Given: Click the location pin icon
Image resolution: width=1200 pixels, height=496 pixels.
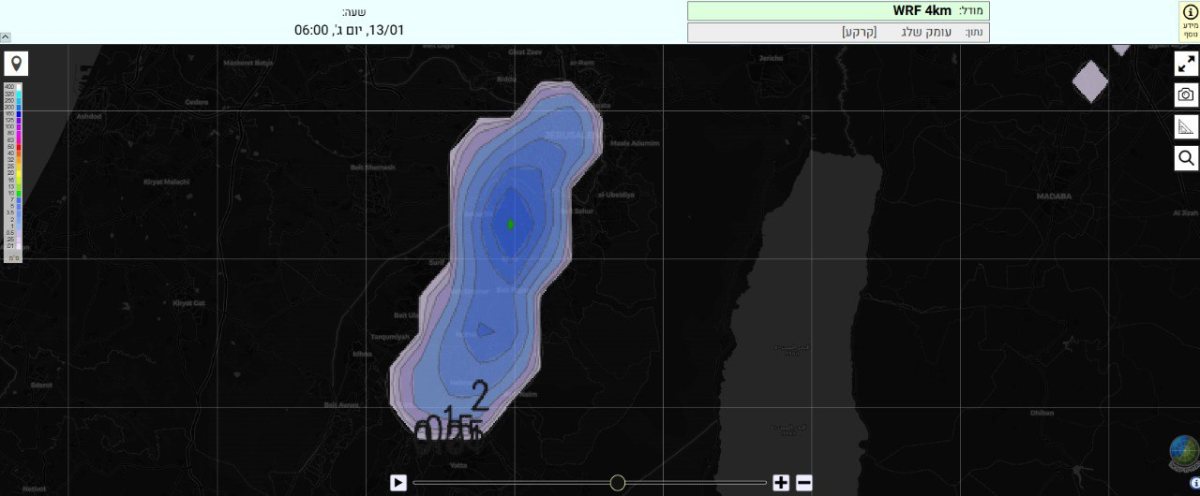Looking at the screenshot, I should pyautogui.click(x=15, y=65).
